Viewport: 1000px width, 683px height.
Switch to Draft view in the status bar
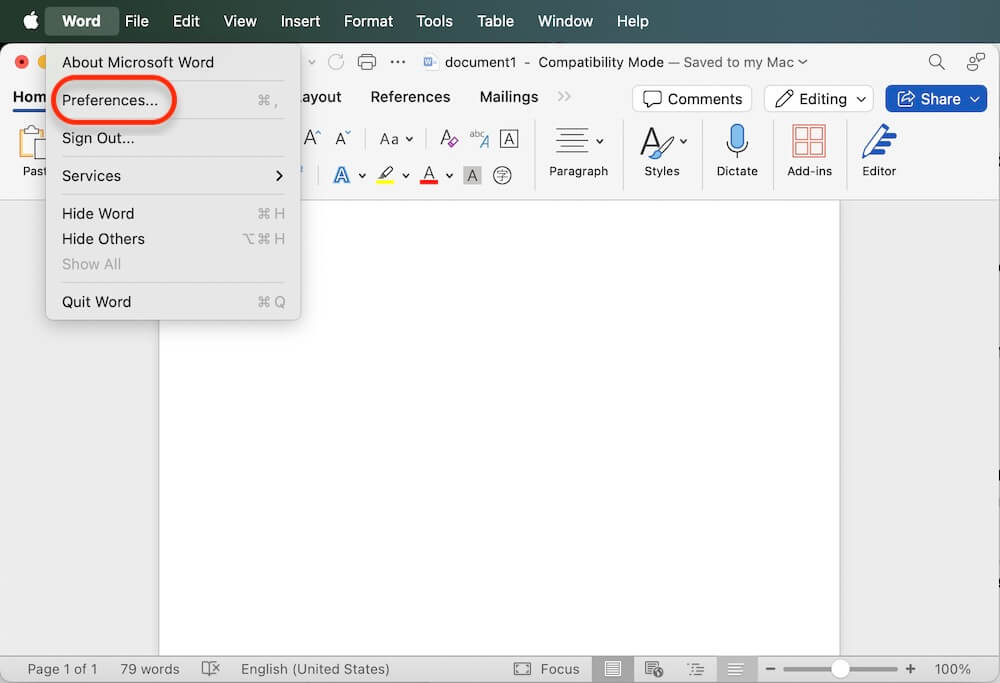tap(737, 668)
